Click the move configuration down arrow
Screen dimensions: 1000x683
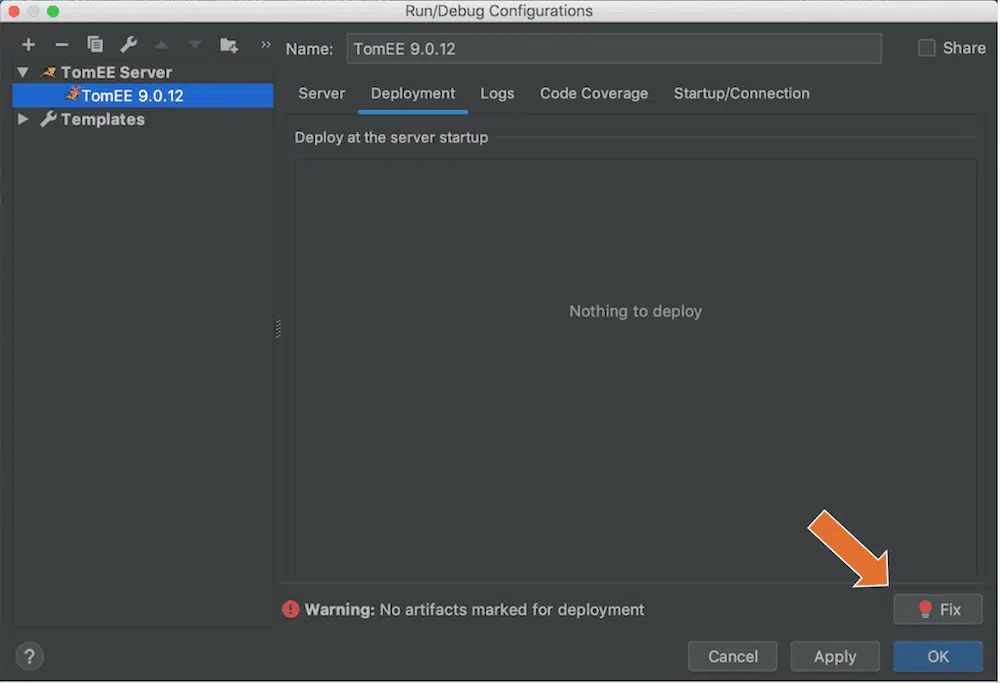coord(195,45)
